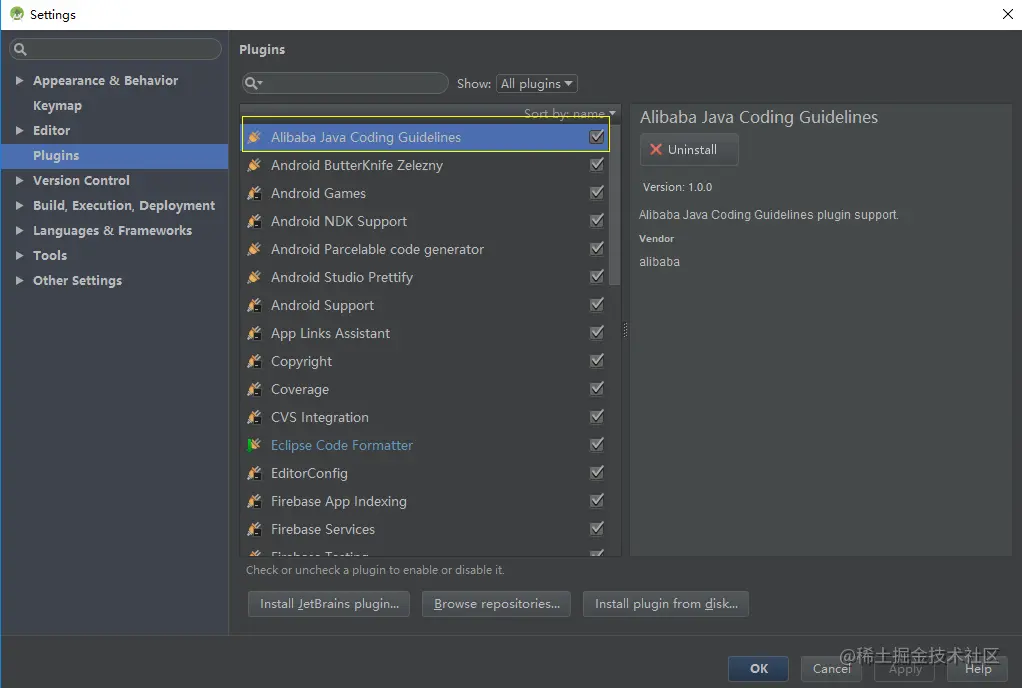The width and height of the screenshot is (1022, 688).
Task: Click the Alibaba Java Coding Guidelines plugin icon
Action: click(254, 137)
